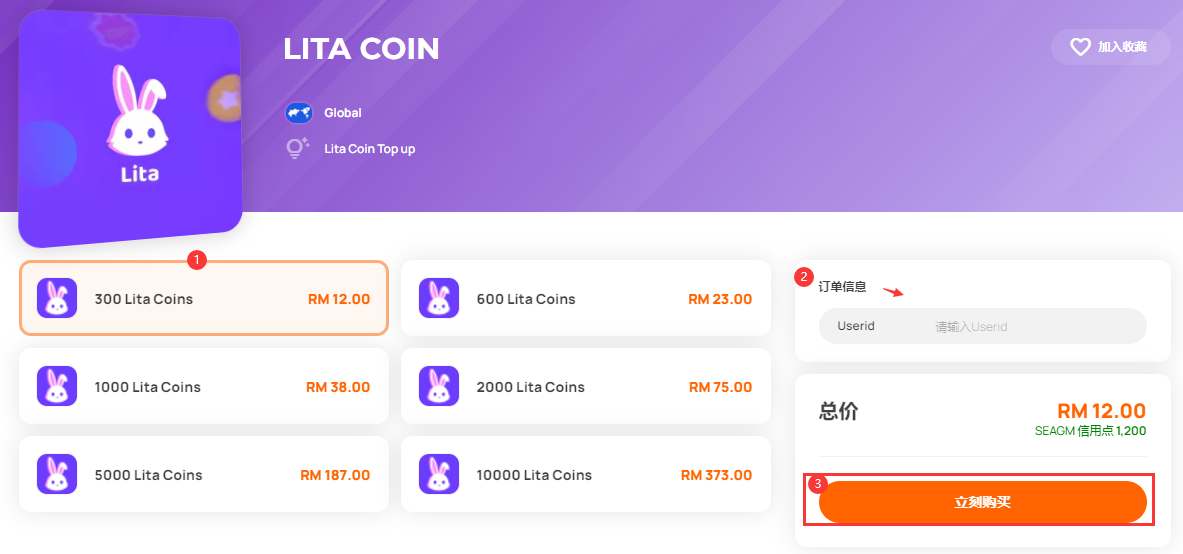Click bunny icon in 5000 Lita Coins card
This screenshot has height=554, width=1183.
(57, 474)
